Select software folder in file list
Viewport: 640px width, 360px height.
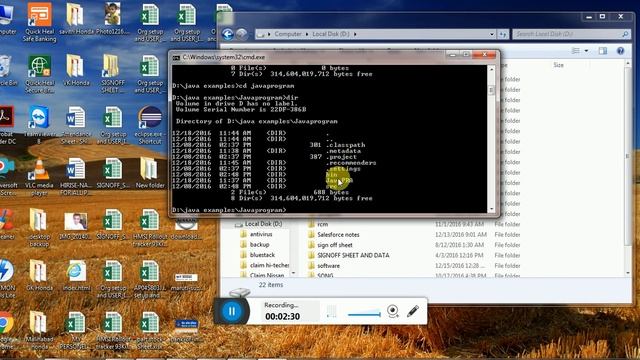pyautogui.click(x=328, y=266)
